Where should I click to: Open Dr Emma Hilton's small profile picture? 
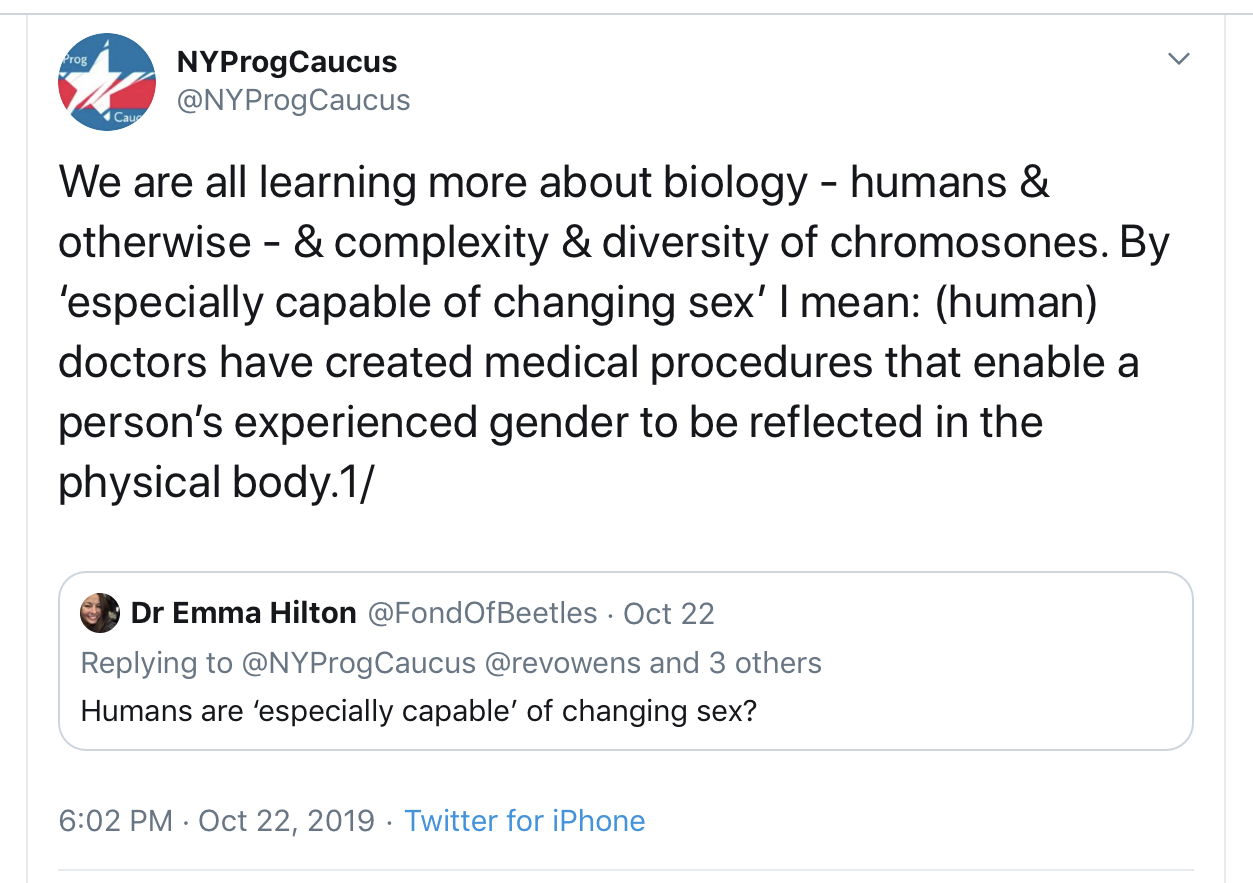[x=100, y=613]
